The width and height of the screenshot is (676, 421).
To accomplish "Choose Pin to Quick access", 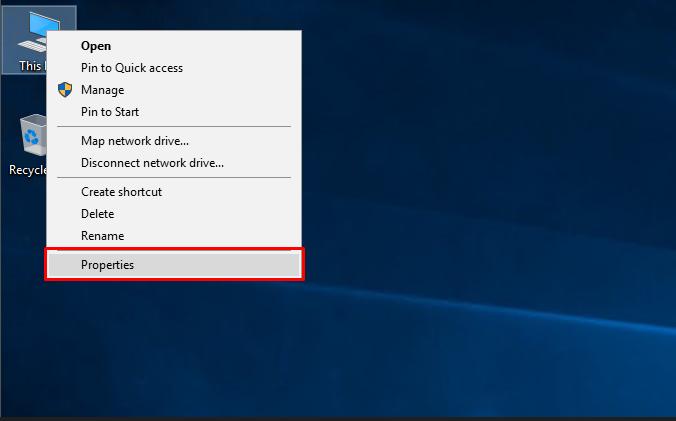I will click(174, 68).
